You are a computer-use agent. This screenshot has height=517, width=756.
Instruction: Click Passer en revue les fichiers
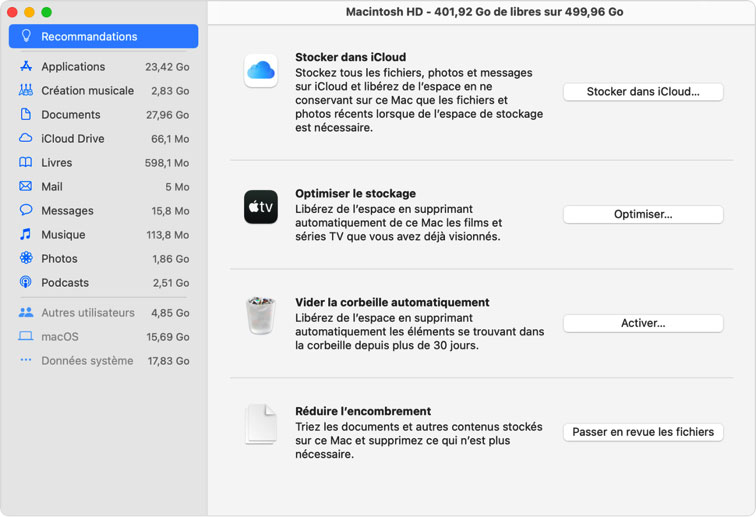tap(643, 432)
